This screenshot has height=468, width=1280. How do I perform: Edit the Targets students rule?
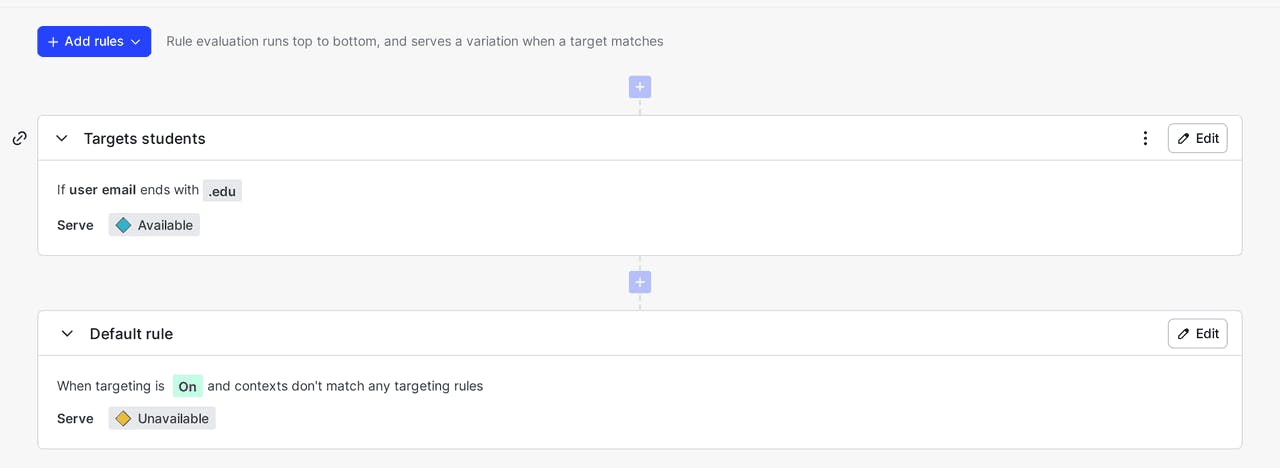pos(1197,138)
